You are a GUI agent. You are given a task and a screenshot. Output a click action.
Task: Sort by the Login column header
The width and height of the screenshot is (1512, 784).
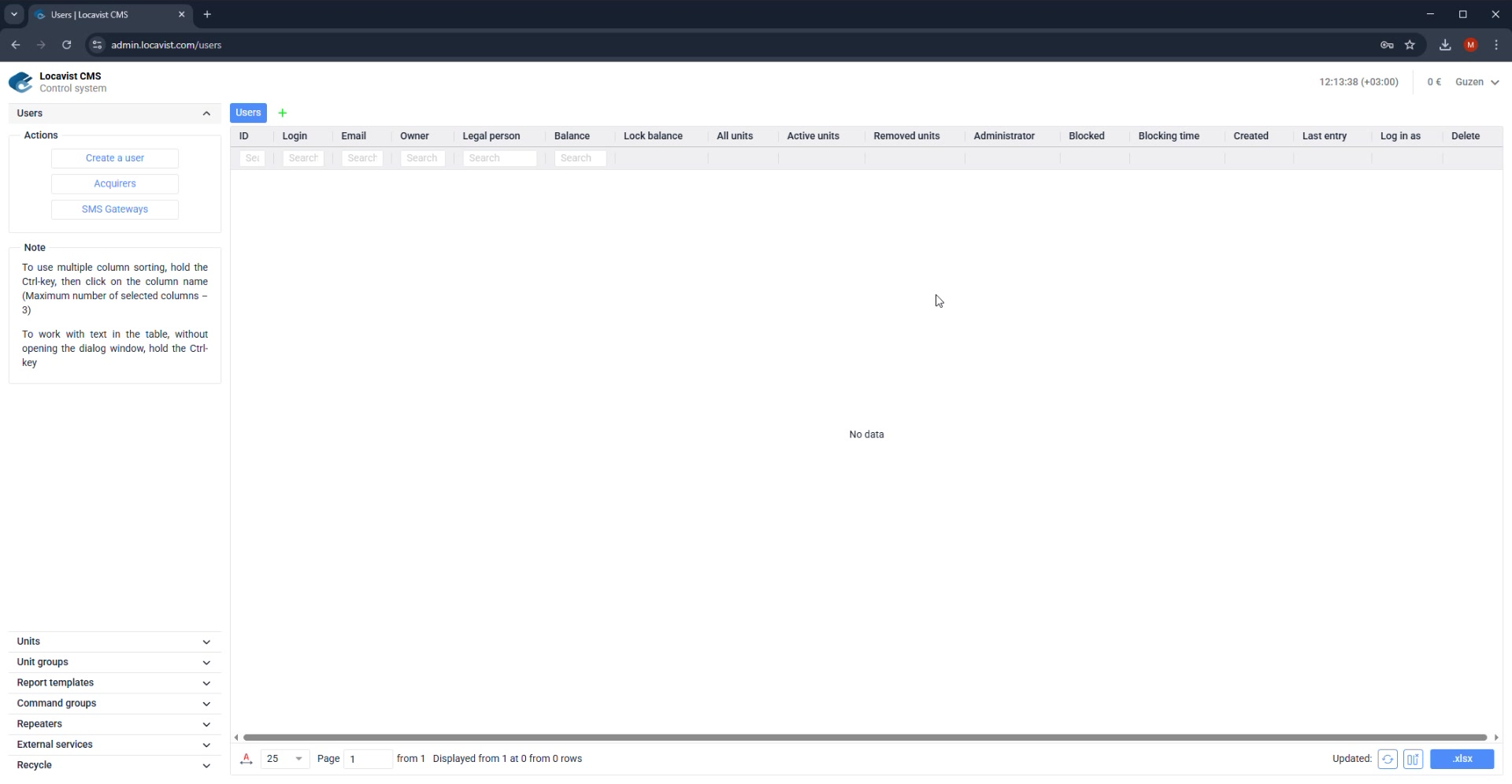coord(295,136)
